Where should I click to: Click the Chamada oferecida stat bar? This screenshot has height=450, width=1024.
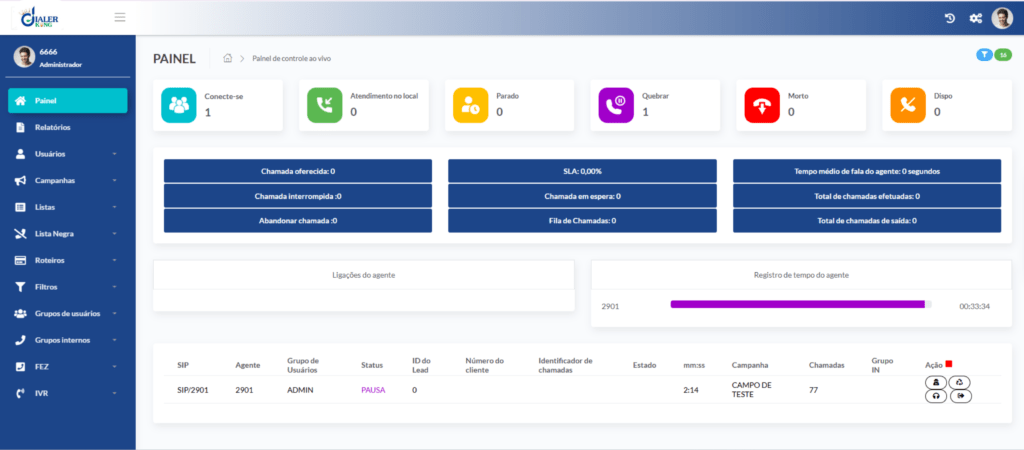(297, 171)
